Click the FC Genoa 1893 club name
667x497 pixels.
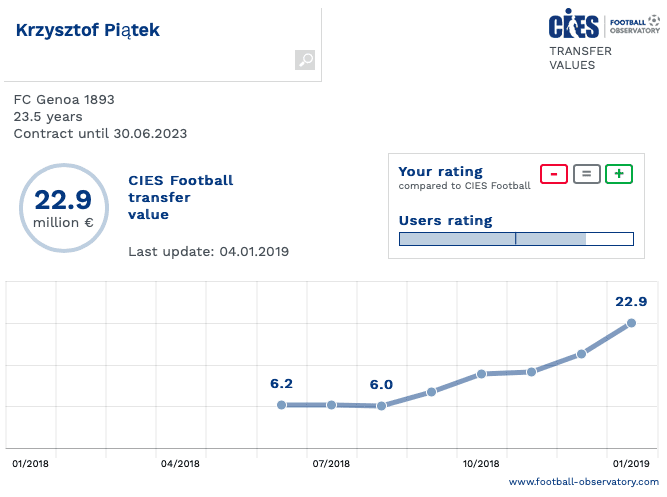pos(64,100)
